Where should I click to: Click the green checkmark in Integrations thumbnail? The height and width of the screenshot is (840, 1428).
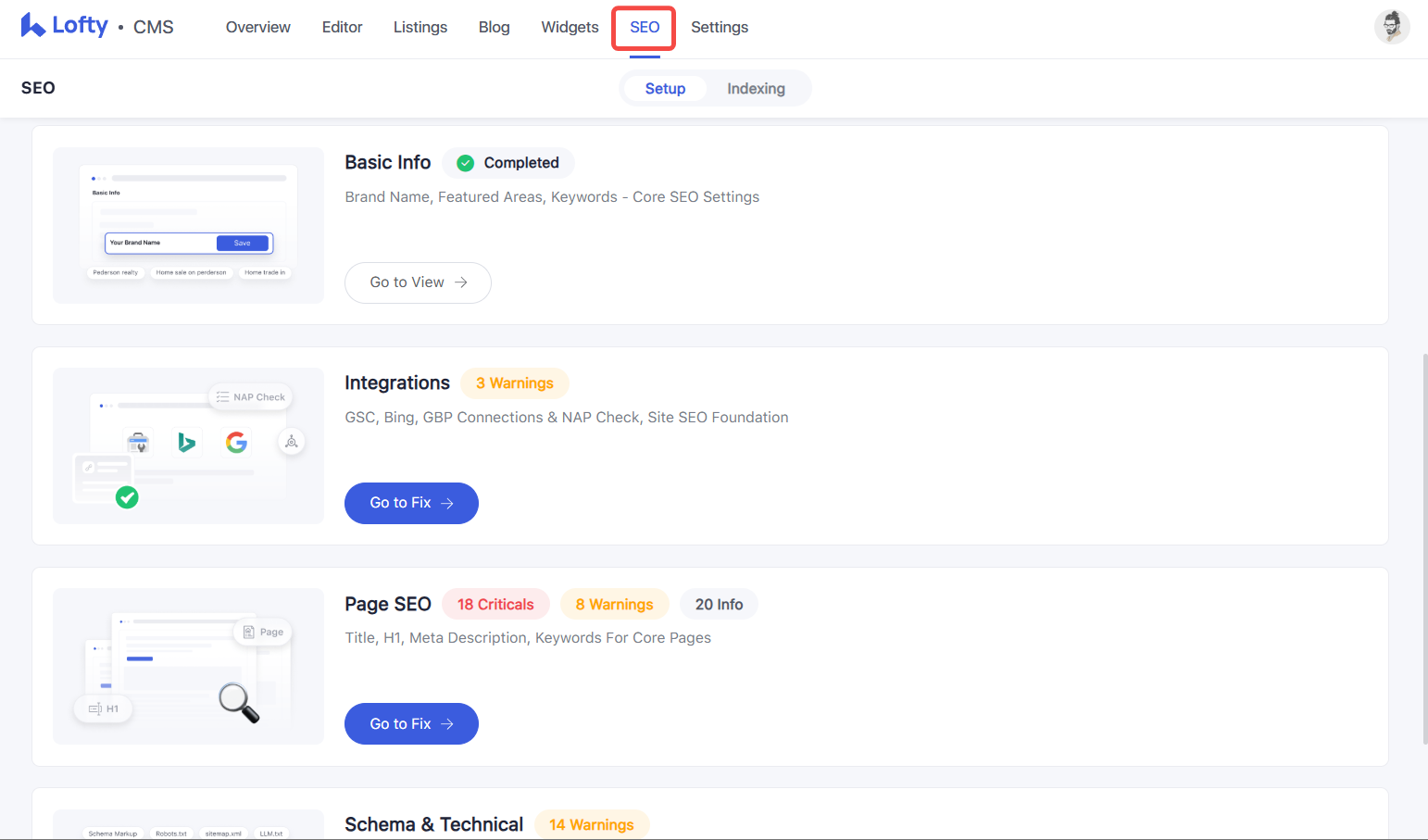127,497
